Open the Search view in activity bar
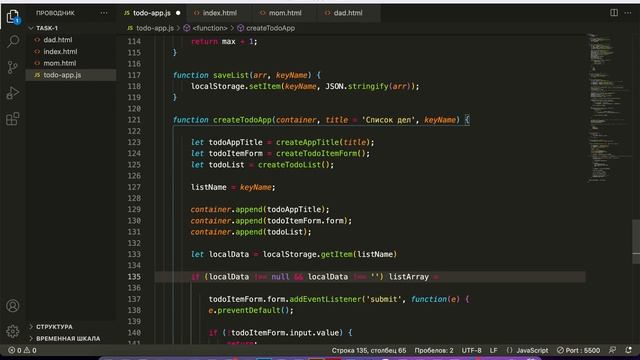Viewport: 640px width, 360px height. [x=13, y=41]
